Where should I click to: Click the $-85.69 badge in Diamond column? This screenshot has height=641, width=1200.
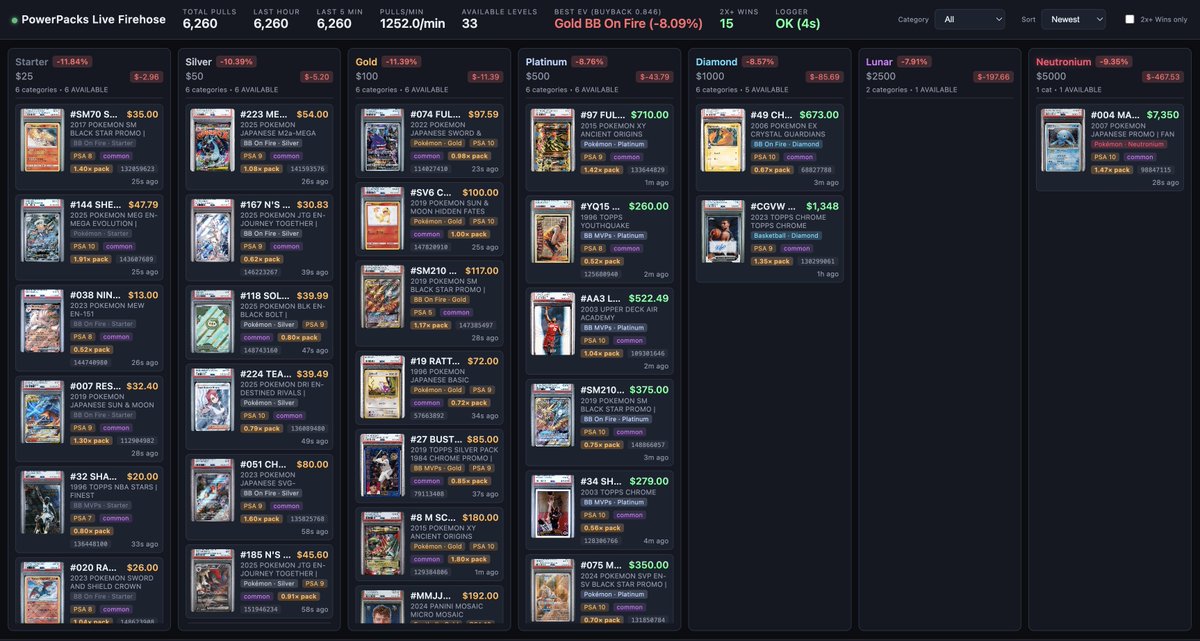point(824,76)
